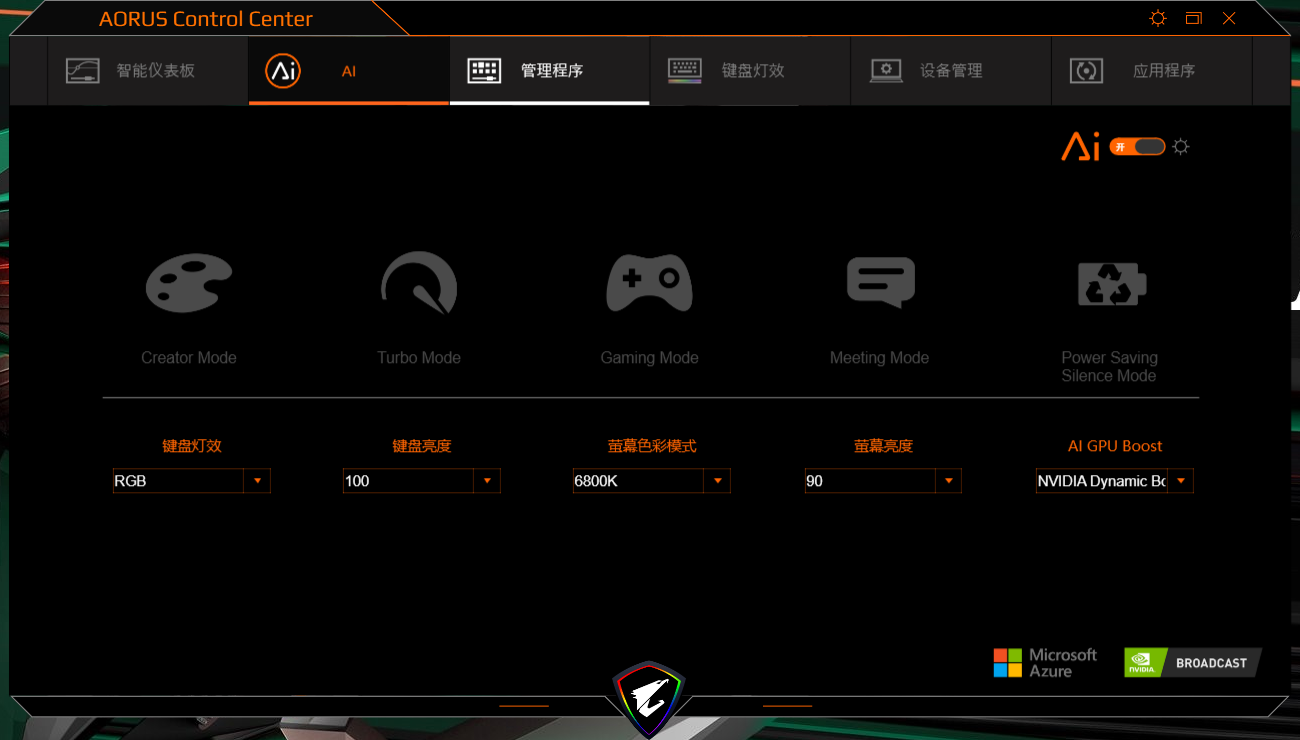Viewport: 1300px width, 740px height.
Task: Expand the AI GPU Boost dropdown
Action: (x=1180, y=481)
